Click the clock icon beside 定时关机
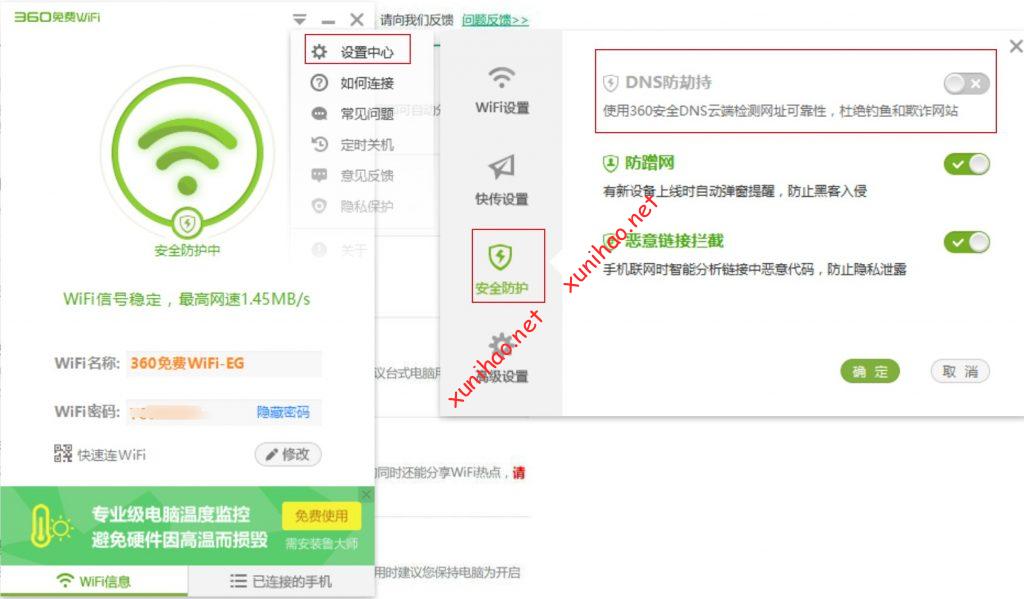 coord(319,144)
